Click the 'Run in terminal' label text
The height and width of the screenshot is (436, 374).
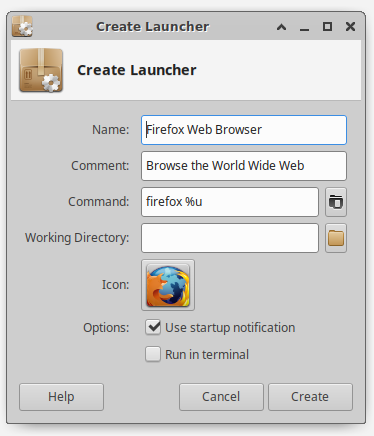pos(207,354)
